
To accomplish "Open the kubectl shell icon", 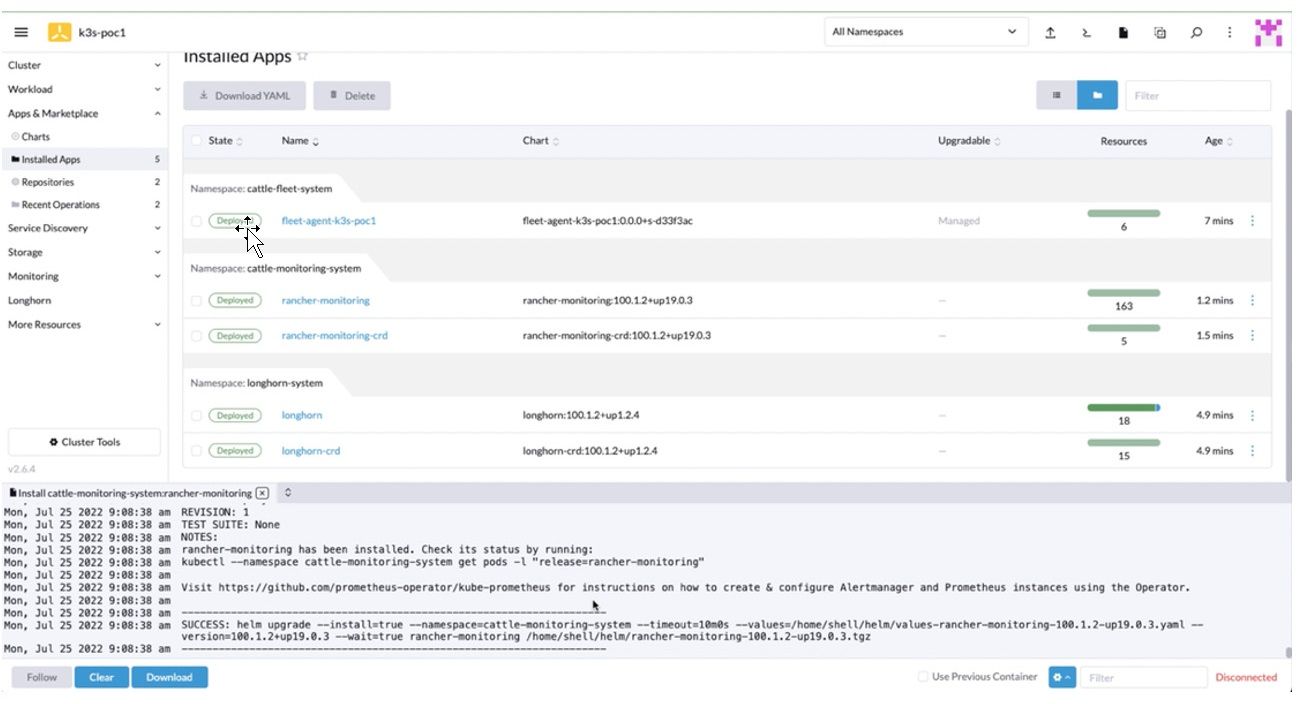I will [1086, 32].
